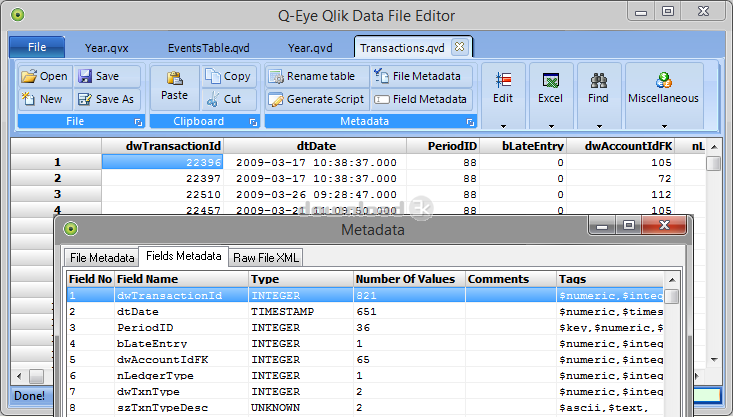The image size is (733, 417).
Task: Select cell with transaction ID 22510
Action: (x=163, y=194)
